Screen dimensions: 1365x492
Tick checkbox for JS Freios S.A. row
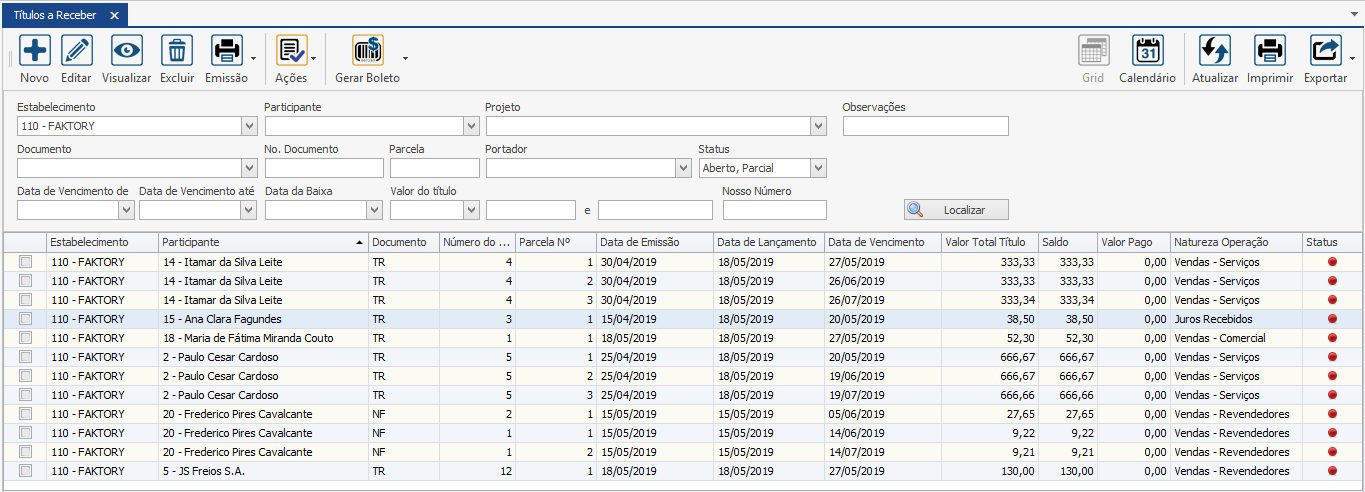pos(26,471)
